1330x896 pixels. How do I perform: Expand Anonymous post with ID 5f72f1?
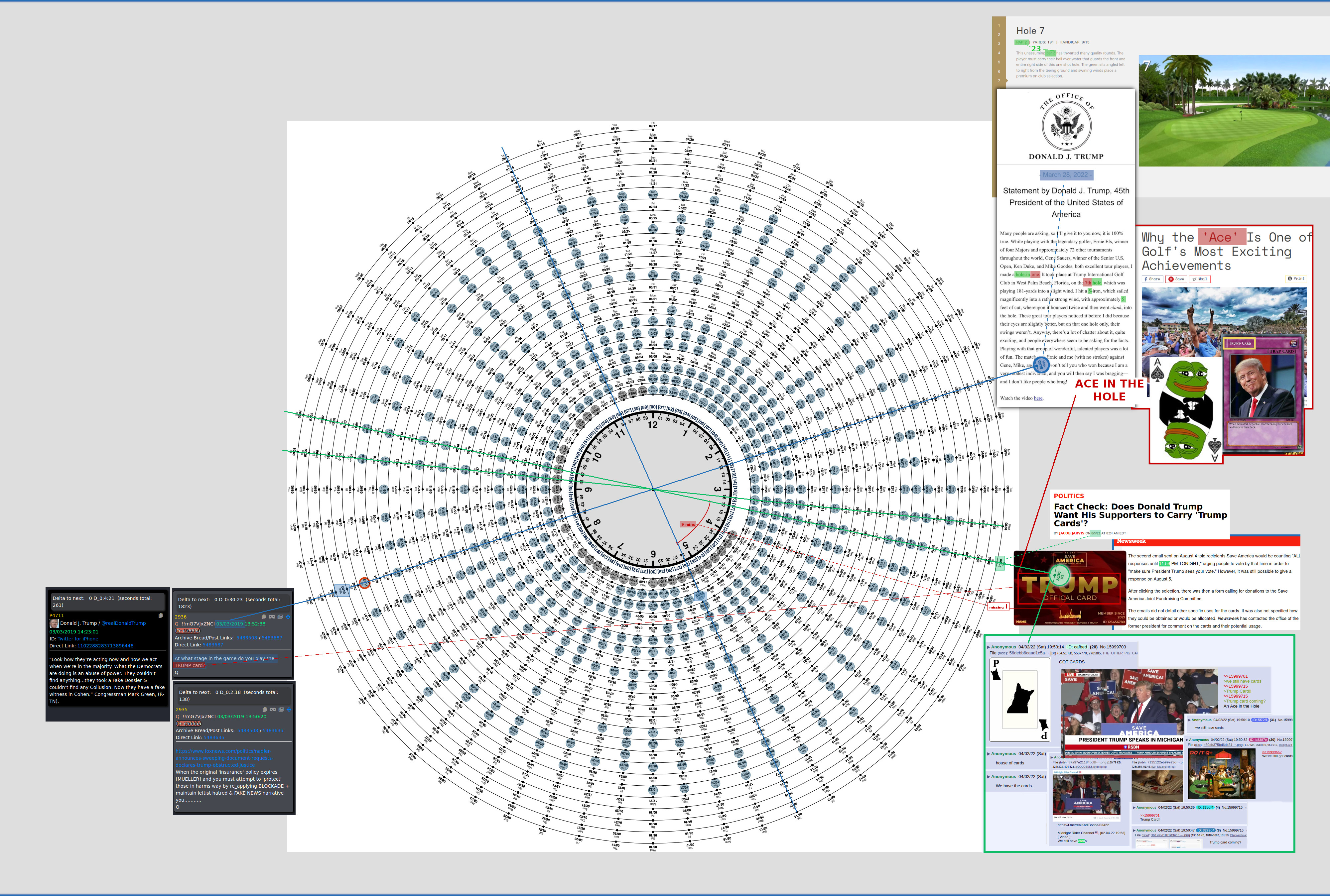click(x=1189, y=720)
